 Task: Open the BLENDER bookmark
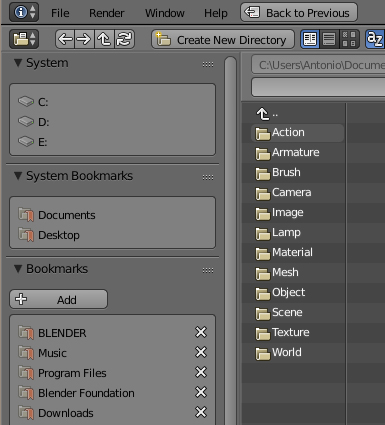[x=62, y=333]
